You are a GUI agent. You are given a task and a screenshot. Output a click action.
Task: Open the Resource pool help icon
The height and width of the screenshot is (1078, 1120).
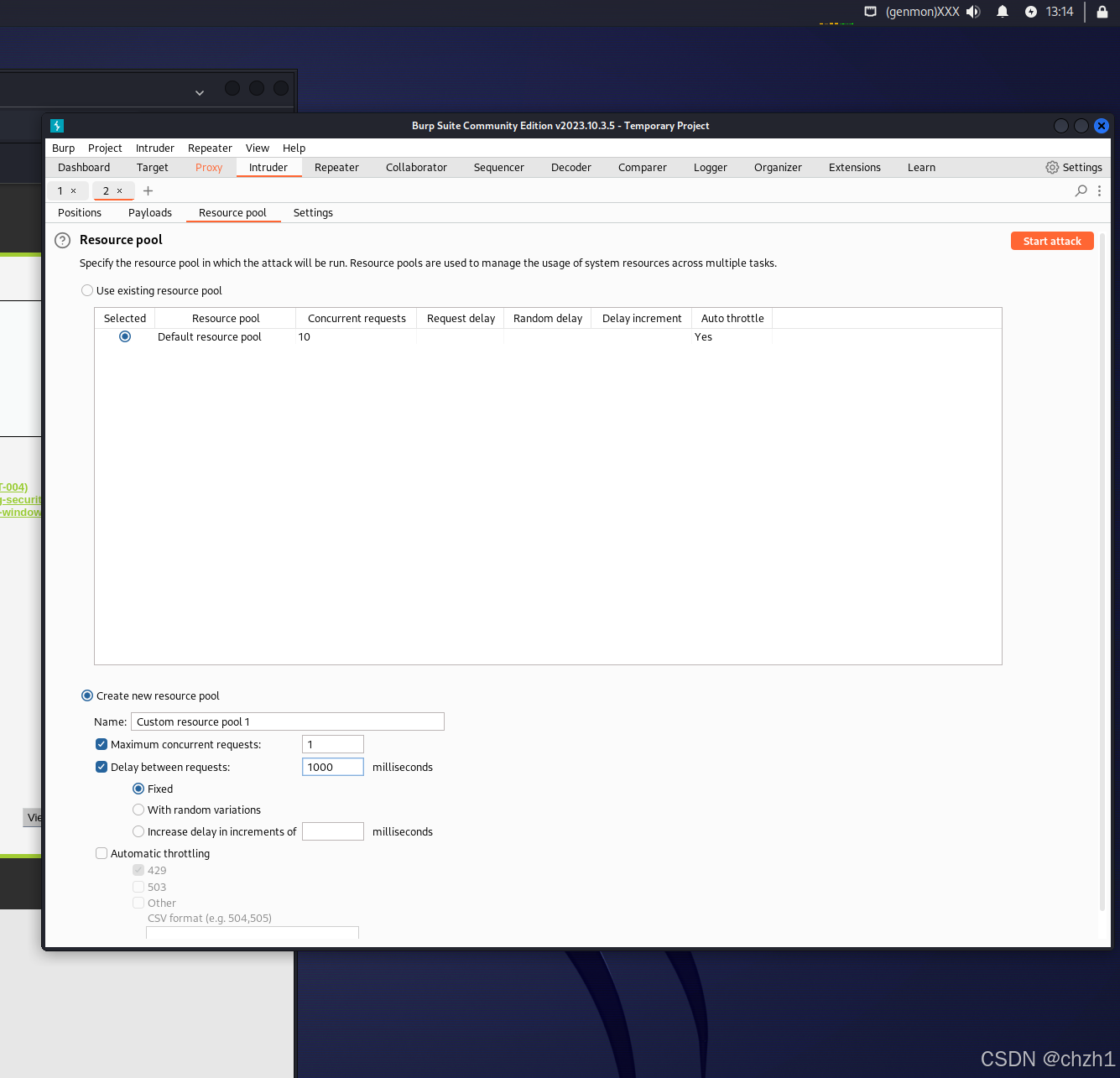tap(62, 241)
